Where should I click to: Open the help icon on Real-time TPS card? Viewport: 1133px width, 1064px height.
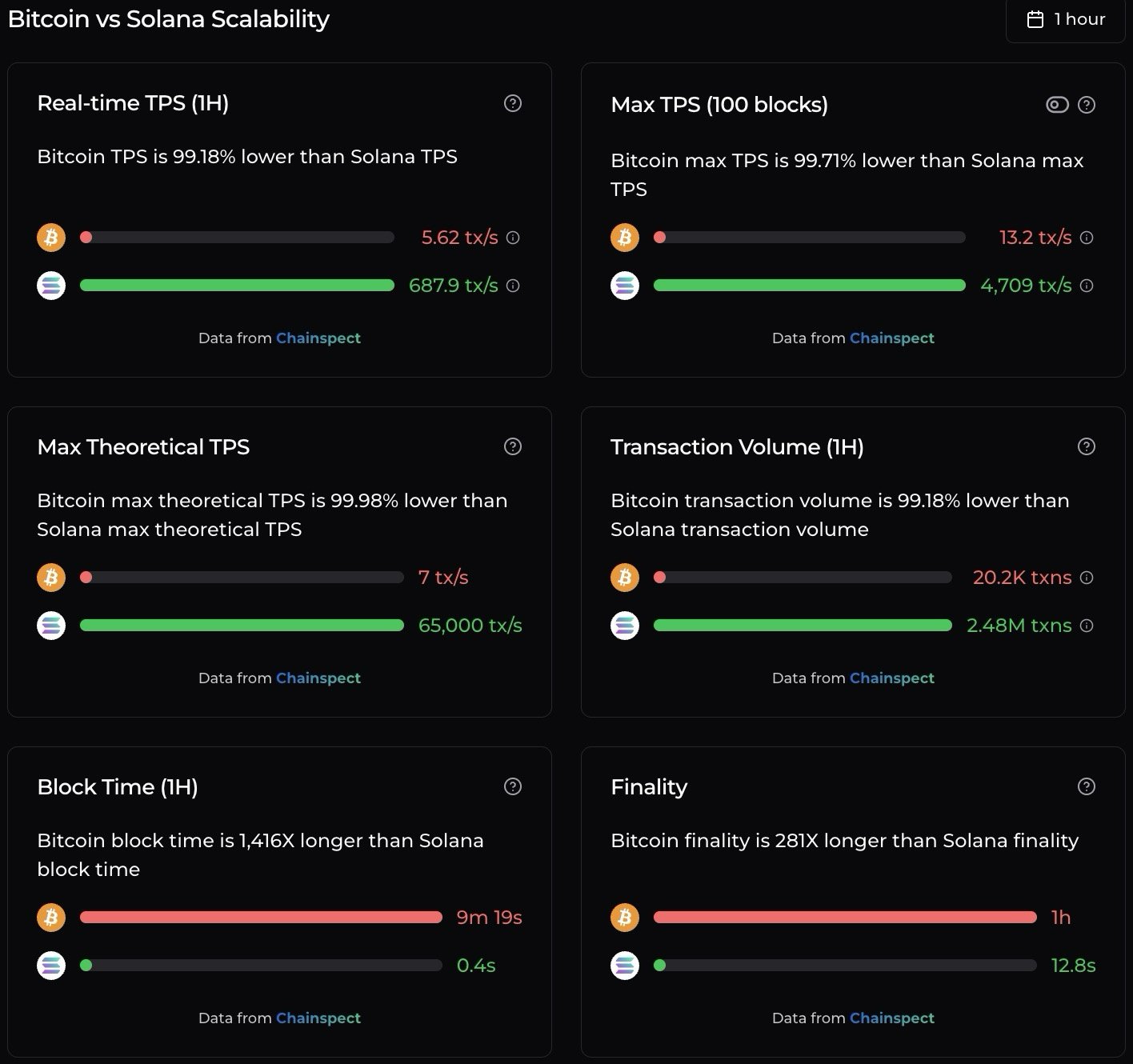pyautogui.click(x=513, y=103)
